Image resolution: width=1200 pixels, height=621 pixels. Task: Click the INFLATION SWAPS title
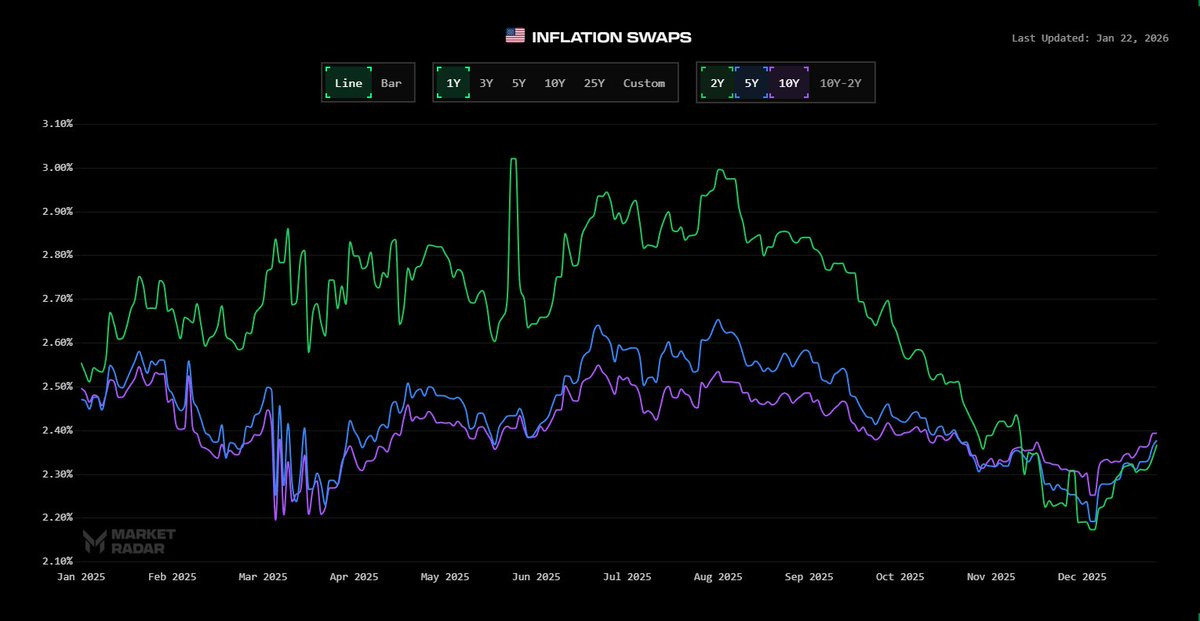pos(611,37)
